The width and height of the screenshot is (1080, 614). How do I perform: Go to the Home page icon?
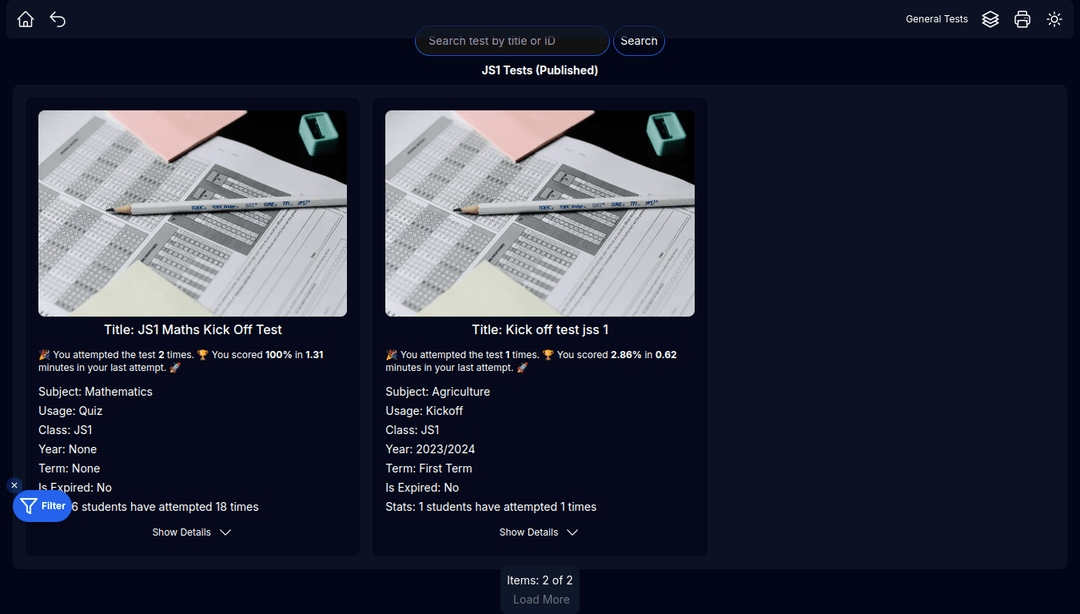point(26,19)
